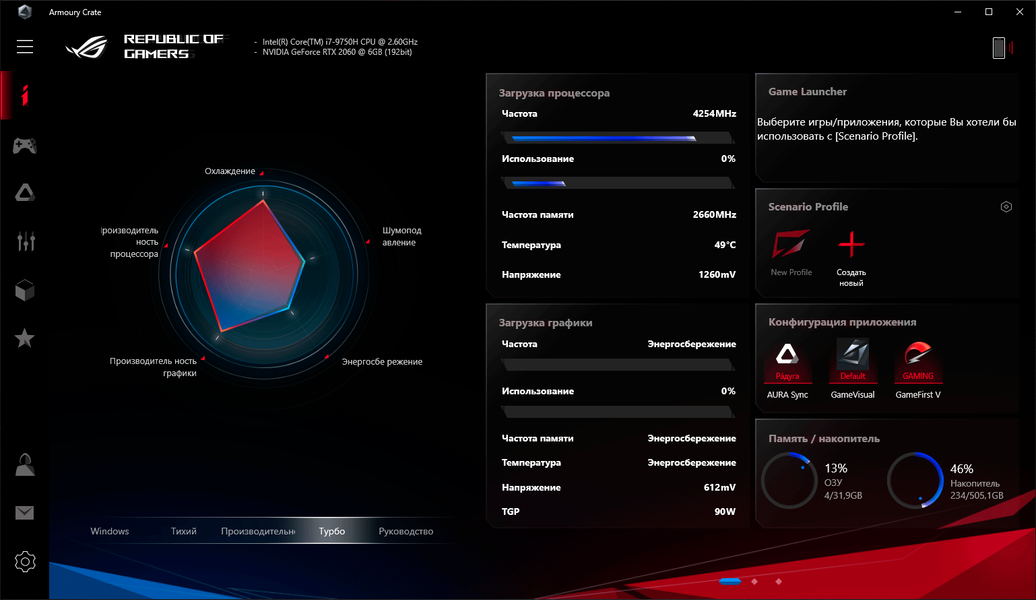Select the Турбо operating mode
The height and width of the screenshot is (600, 1036).
(332, 531)
